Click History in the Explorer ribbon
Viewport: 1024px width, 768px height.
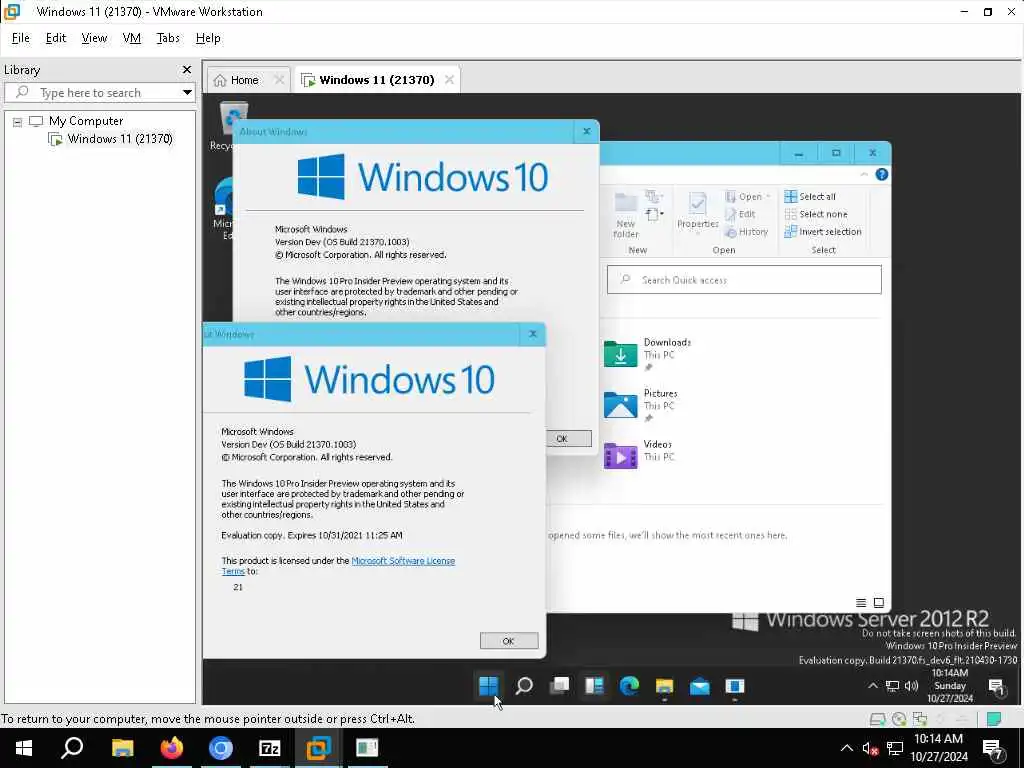(746, 232)
